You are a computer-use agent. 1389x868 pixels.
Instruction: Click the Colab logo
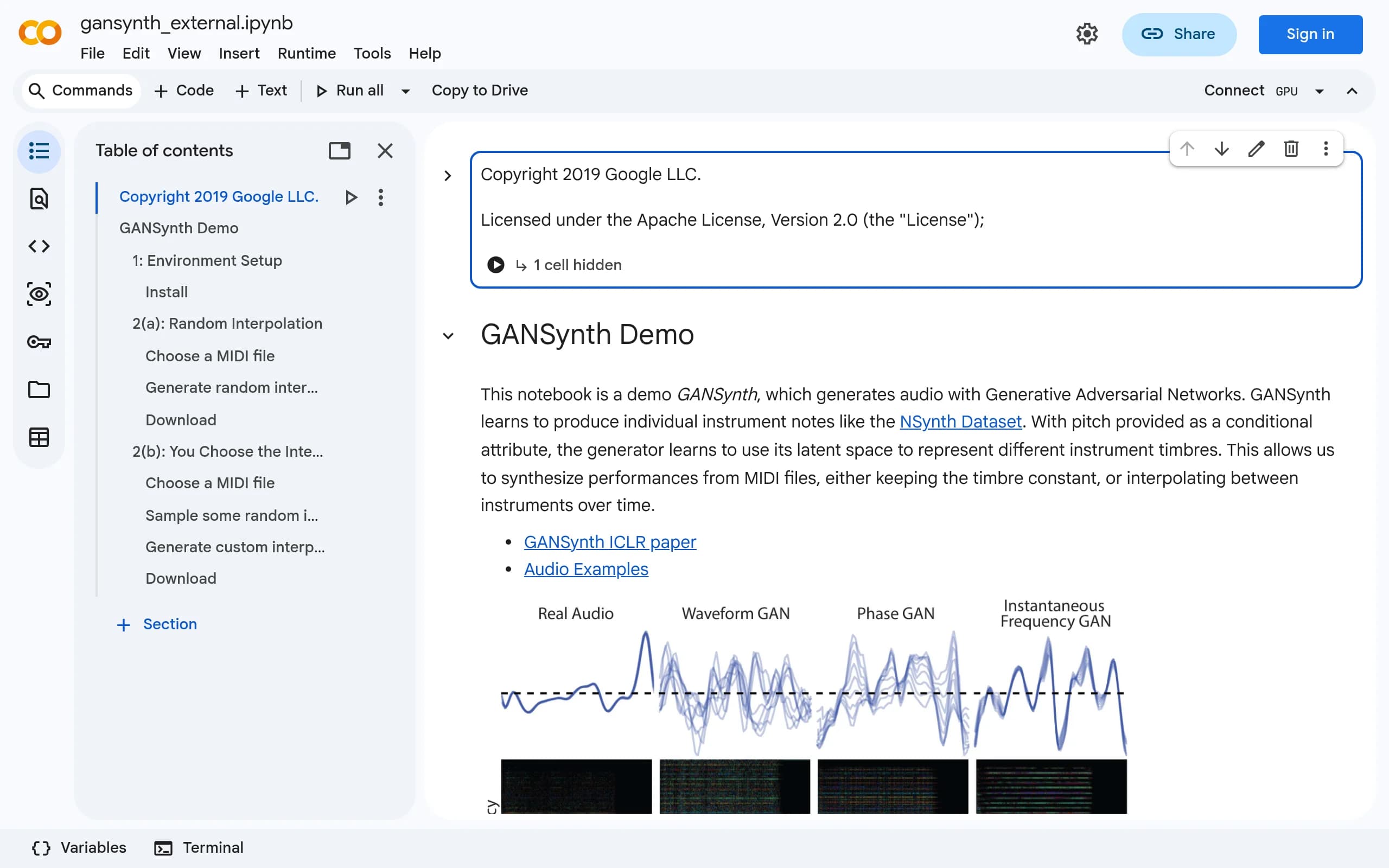(40, 33)
